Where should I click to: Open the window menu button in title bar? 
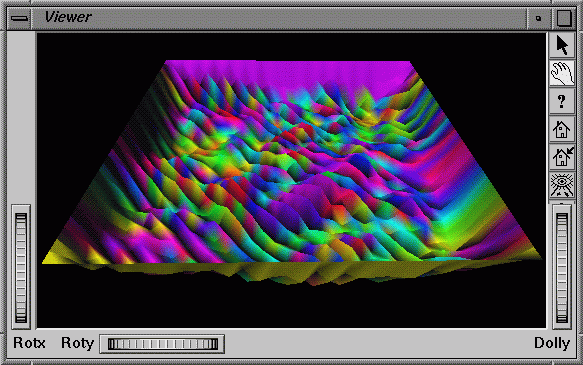coord(19,18)
